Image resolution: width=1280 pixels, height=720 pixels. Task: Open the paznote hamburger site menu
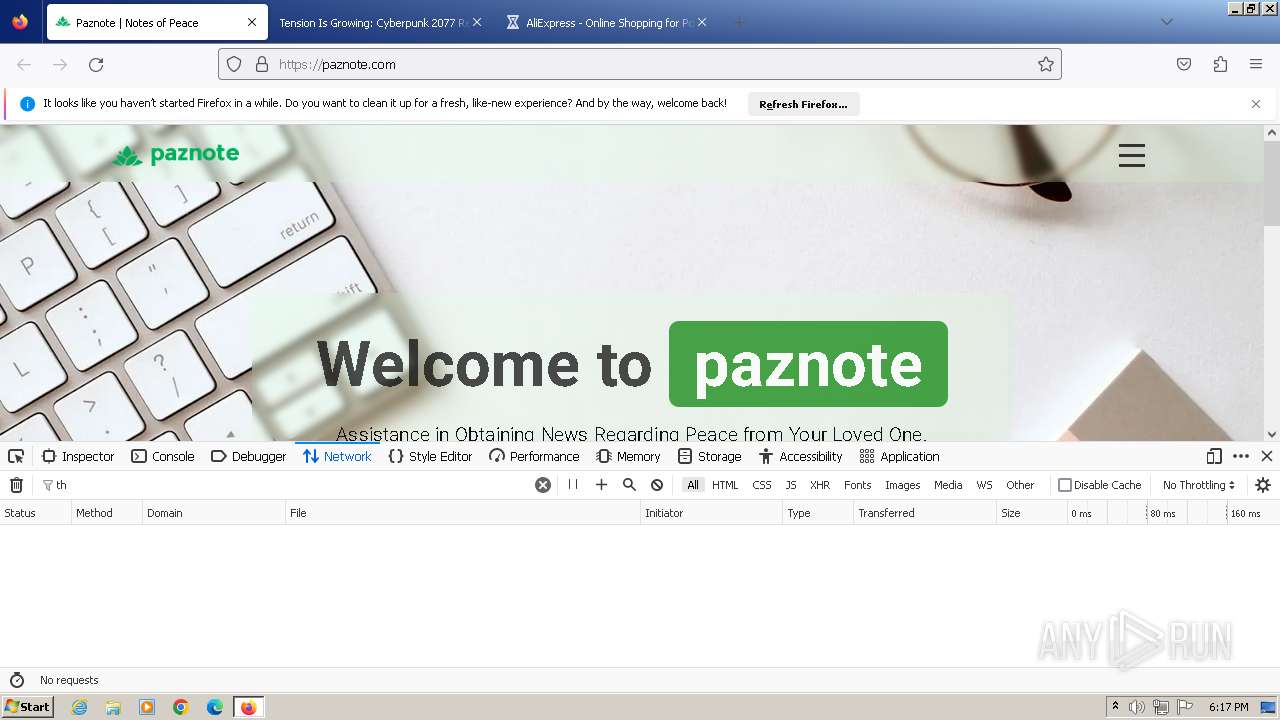(1131, 155)
